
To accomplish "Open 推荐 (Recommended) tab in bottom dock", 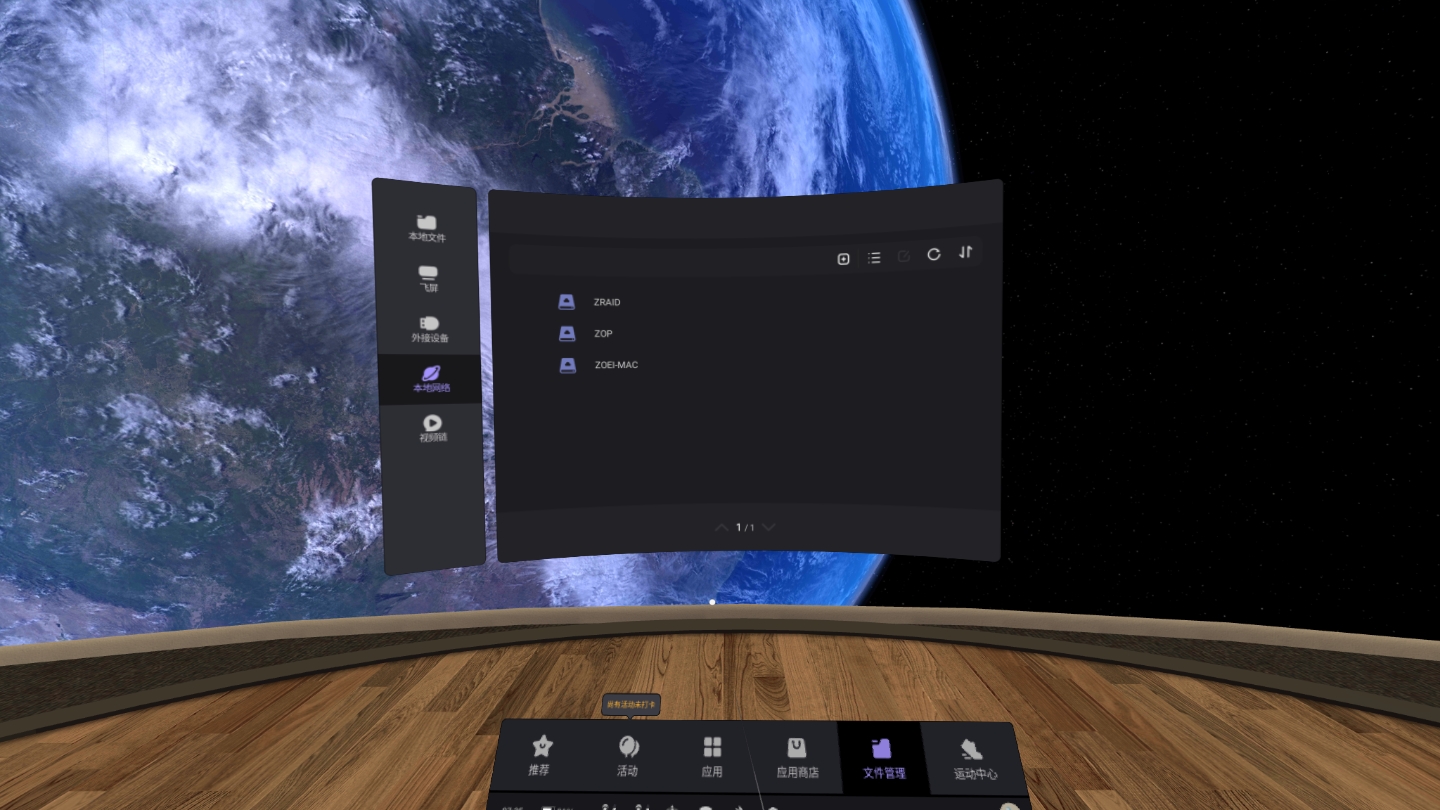I will 540,756.
